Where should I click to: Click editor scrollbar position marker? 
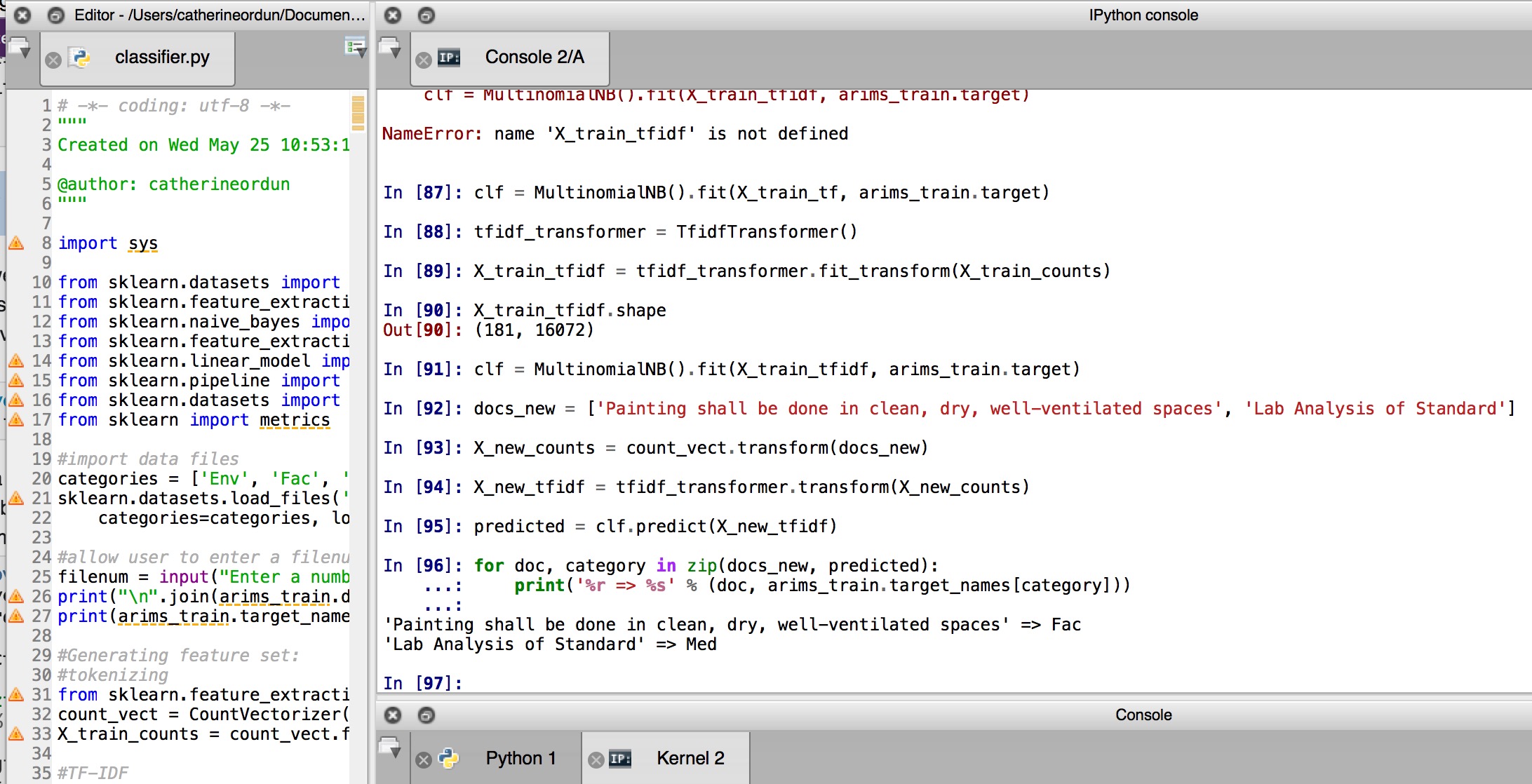tap(358, 112)
